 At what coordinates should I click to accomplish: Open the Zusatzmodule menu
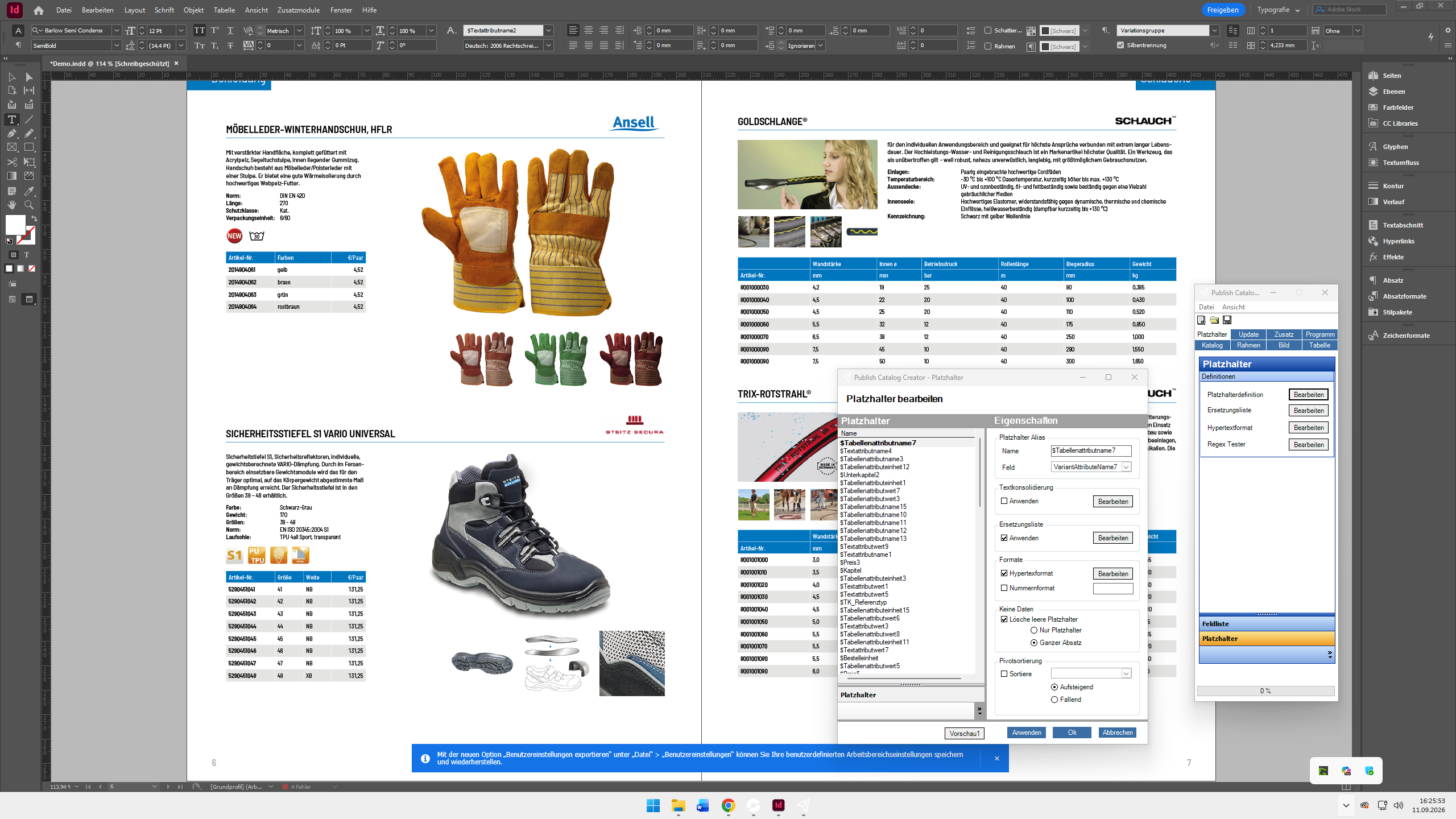click(x=298, y=10)
